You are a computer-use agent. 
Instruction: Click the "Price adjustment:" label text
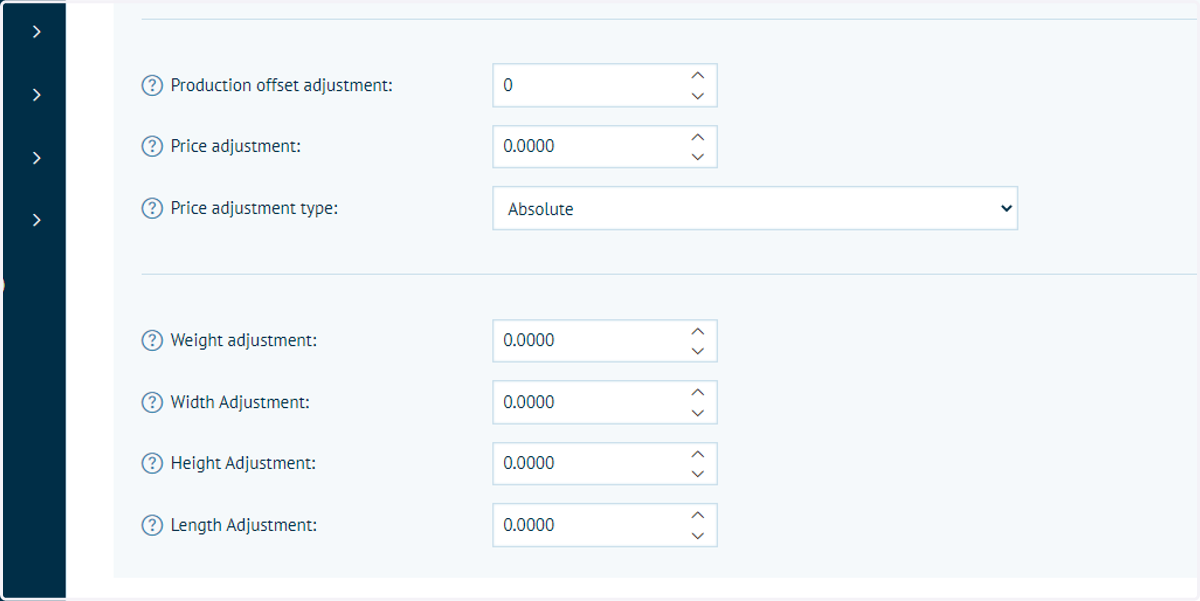coord(236,147)
